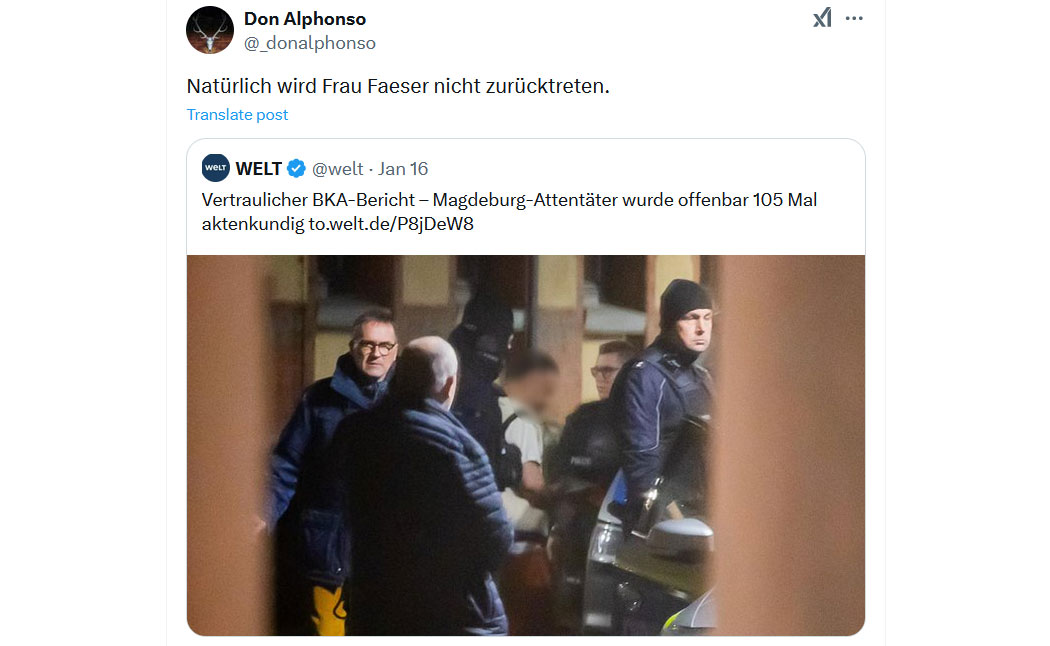This screenshot has width=1050, height=646.
Task: Follow the to.welt.de/P8jDeW8 link
Action: point(391,224)
